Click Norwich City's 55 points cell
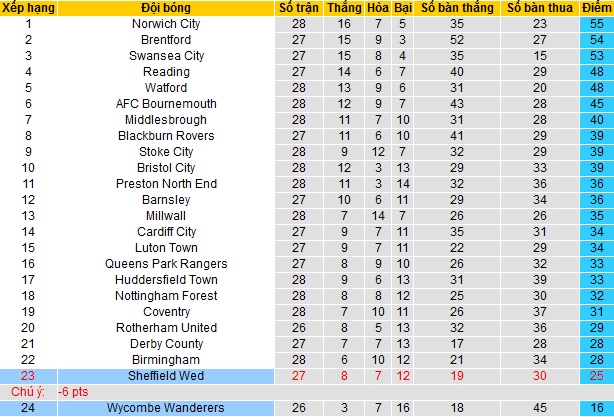This screenshot has width=614, height=417. pos(594,24)
